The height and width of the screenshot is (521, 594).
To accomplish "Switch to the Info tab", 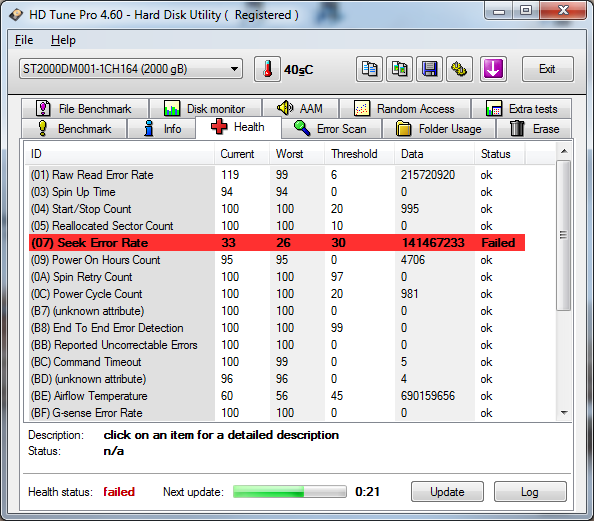I will pos(162,129).
